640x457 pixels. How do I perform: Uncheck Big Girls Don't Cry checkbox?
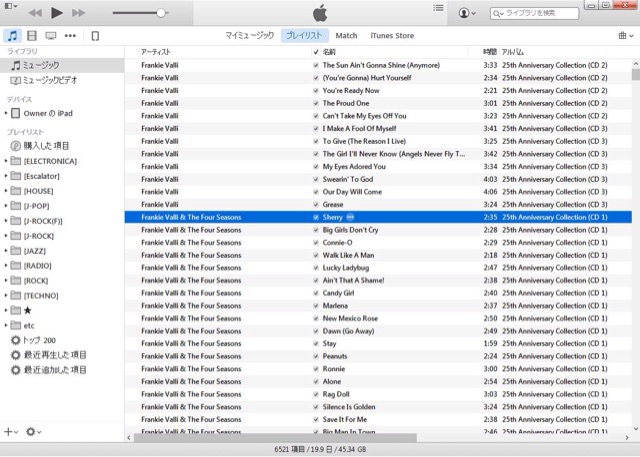(x=316, y=230)
